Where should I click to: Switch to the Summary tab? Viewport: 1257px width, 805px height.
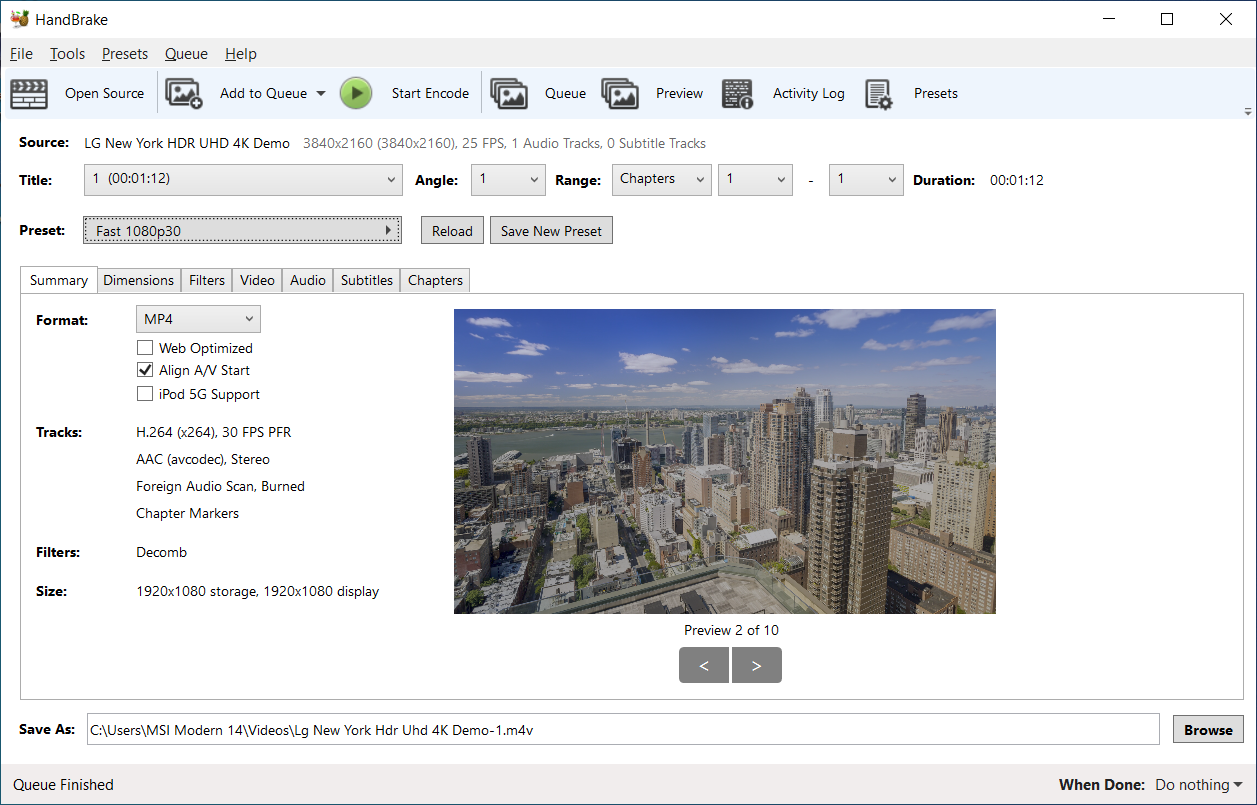tap(58, 280)
